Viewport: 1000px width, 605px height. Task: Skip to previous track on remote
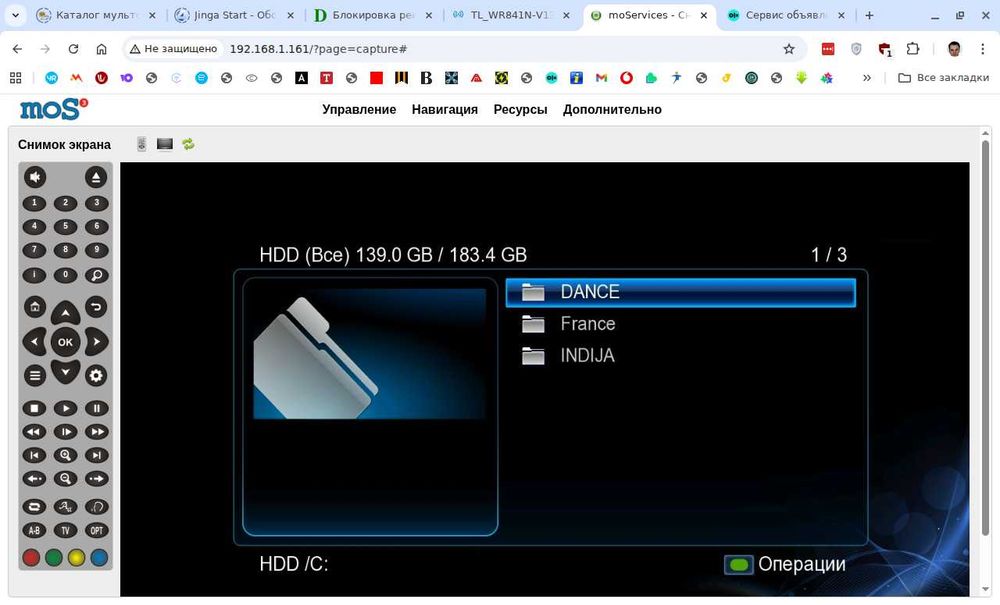pyautogui.click(x=34, y=455)
